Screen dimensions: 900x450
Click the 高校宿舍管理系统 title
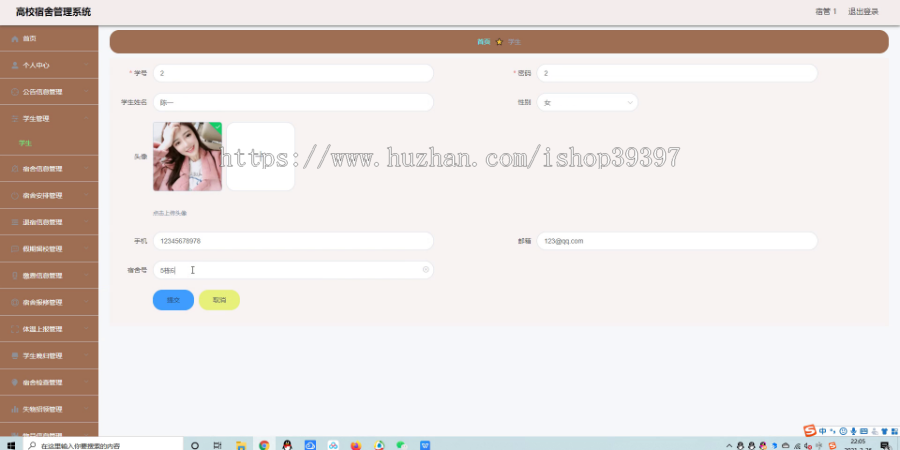point(53,12)
